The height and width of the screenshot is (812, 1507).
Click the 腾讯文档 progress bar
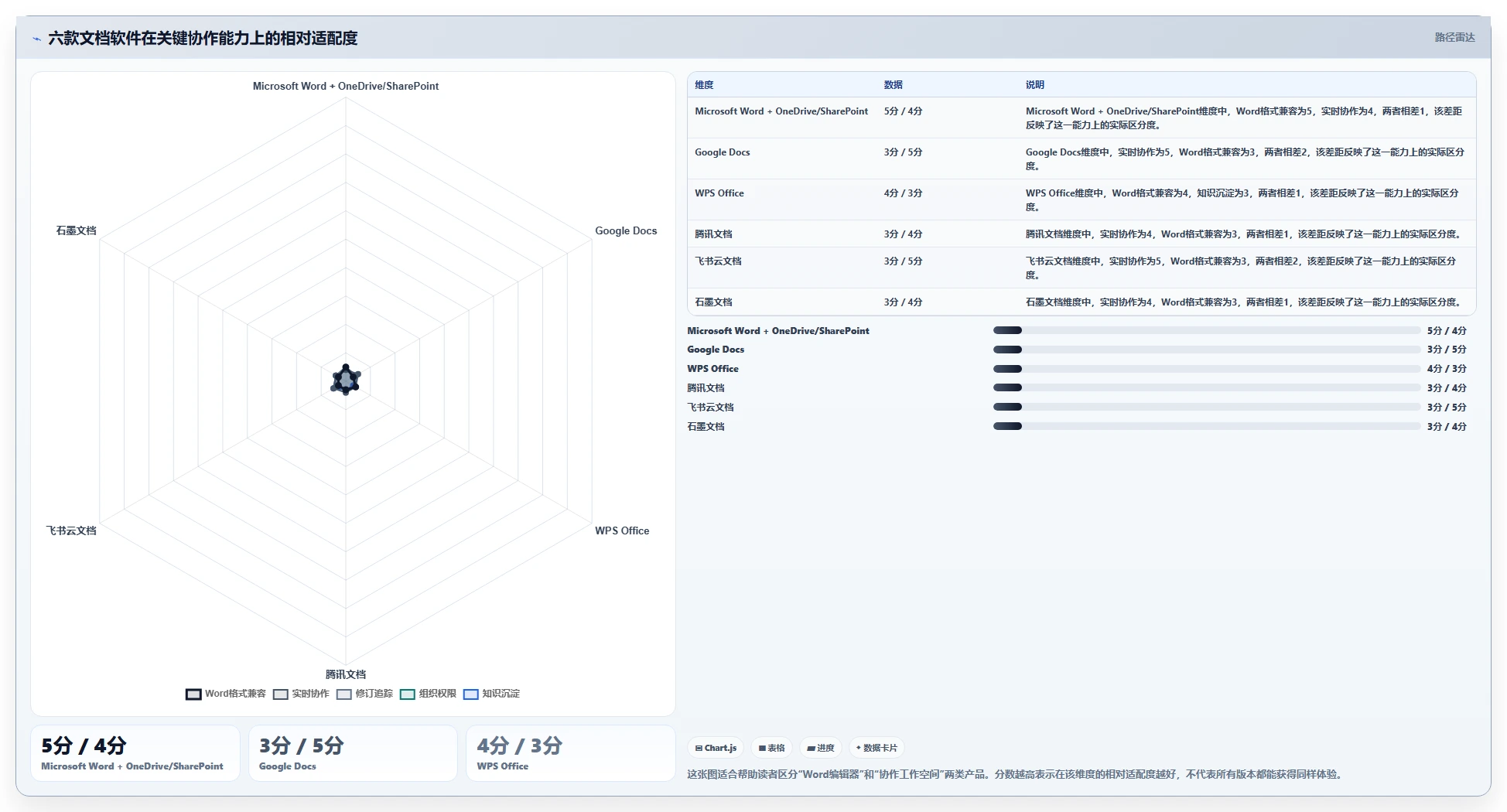coord(1207,387)
